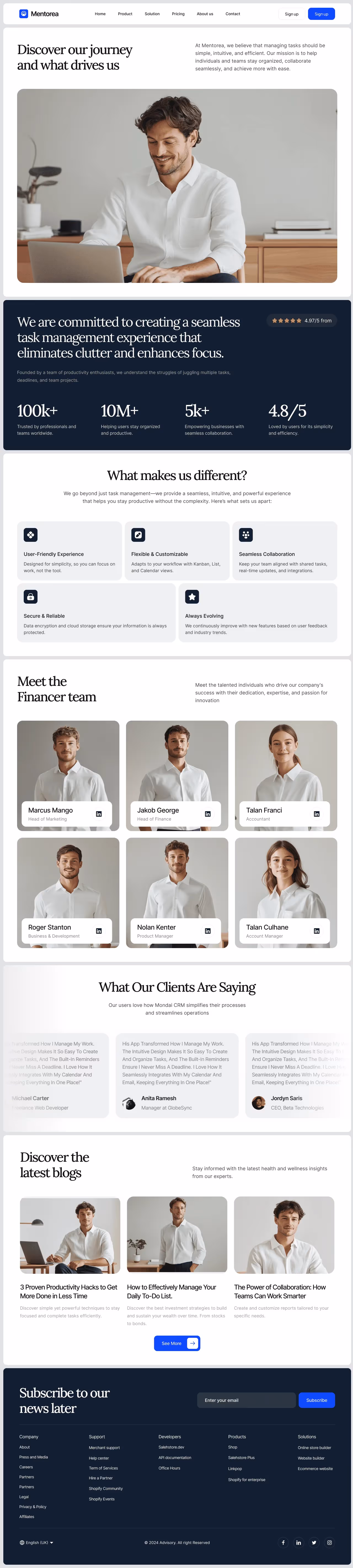Click the blue Sign up button

click(321, 14)
